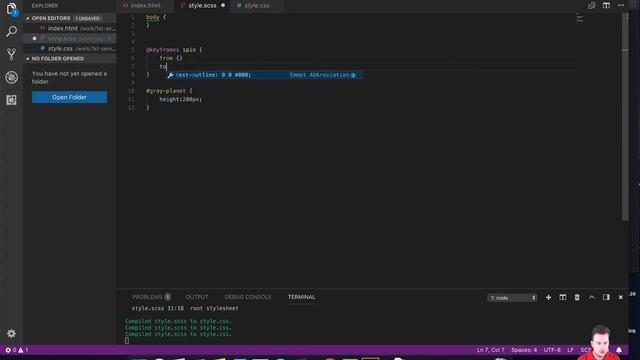Image resolution: width=640 pixels, height=360 pixels.
Task: Select style.css in Open Editors
Action: click(x=70, y=49)
